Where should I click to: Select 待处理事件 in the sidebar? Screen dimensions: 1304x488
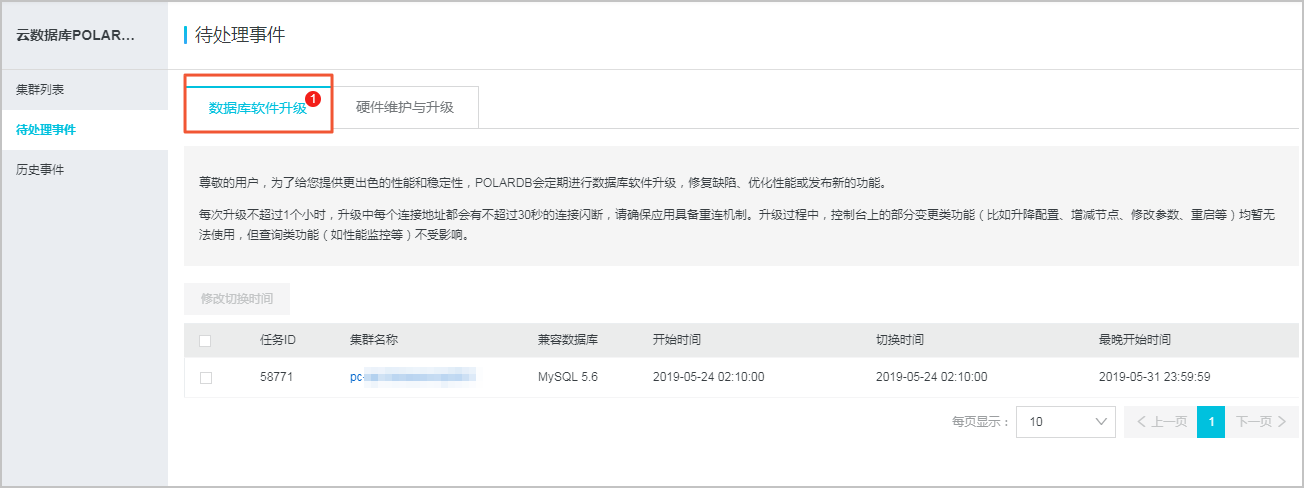pos(84,130)
